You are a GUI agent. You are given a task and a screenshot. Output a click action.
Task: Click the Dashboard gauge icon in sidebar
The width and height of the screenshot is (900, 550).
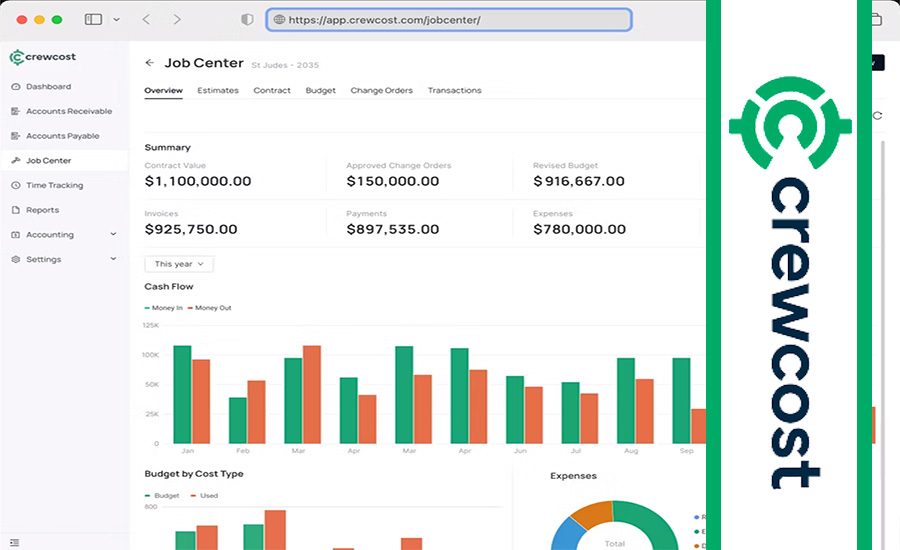pyautogui.click(x=16, y=87)
